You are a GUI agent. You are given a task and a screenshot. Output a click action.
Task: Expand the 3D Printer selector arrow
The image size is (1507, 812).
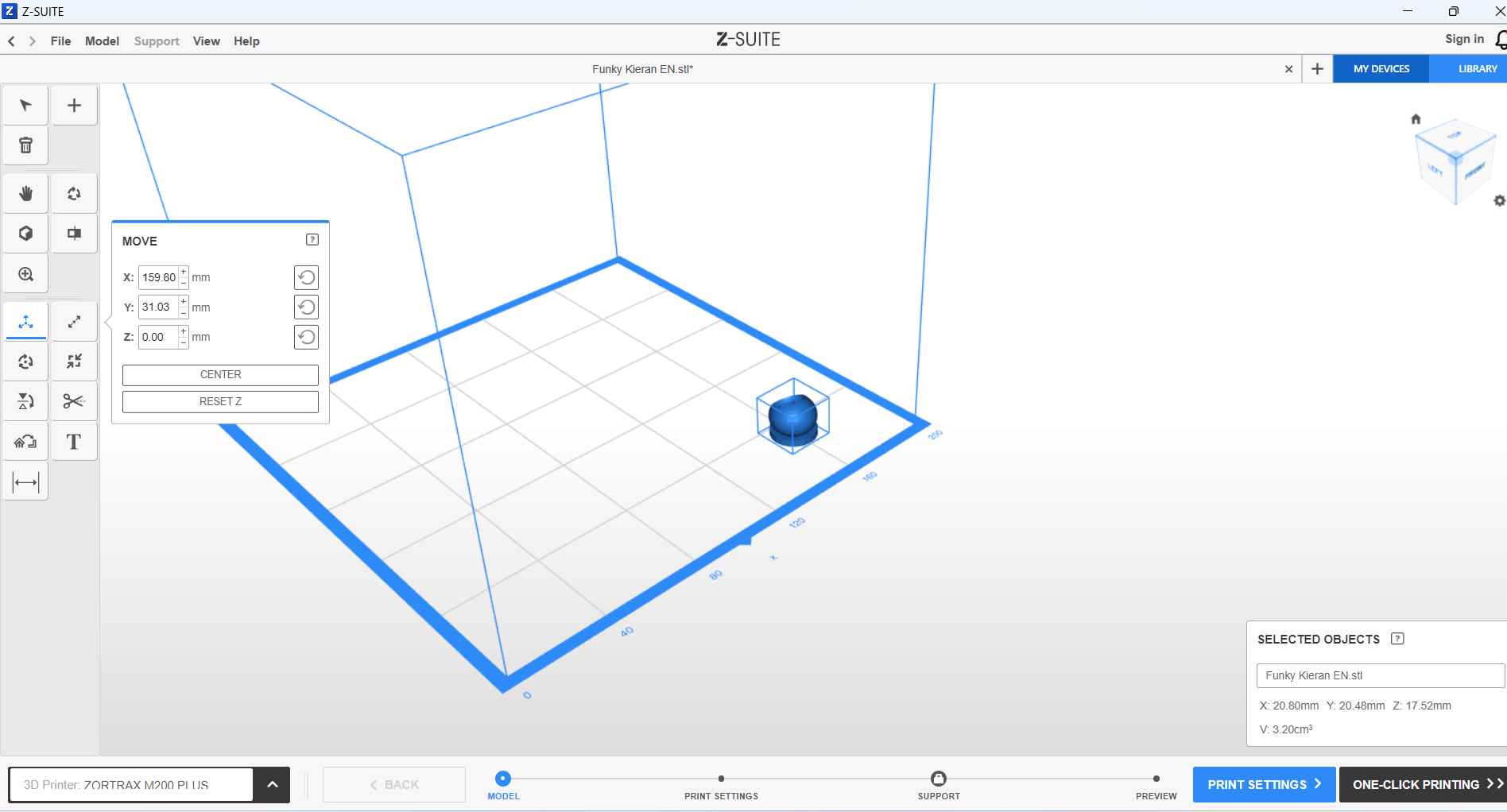pos(272,785)
